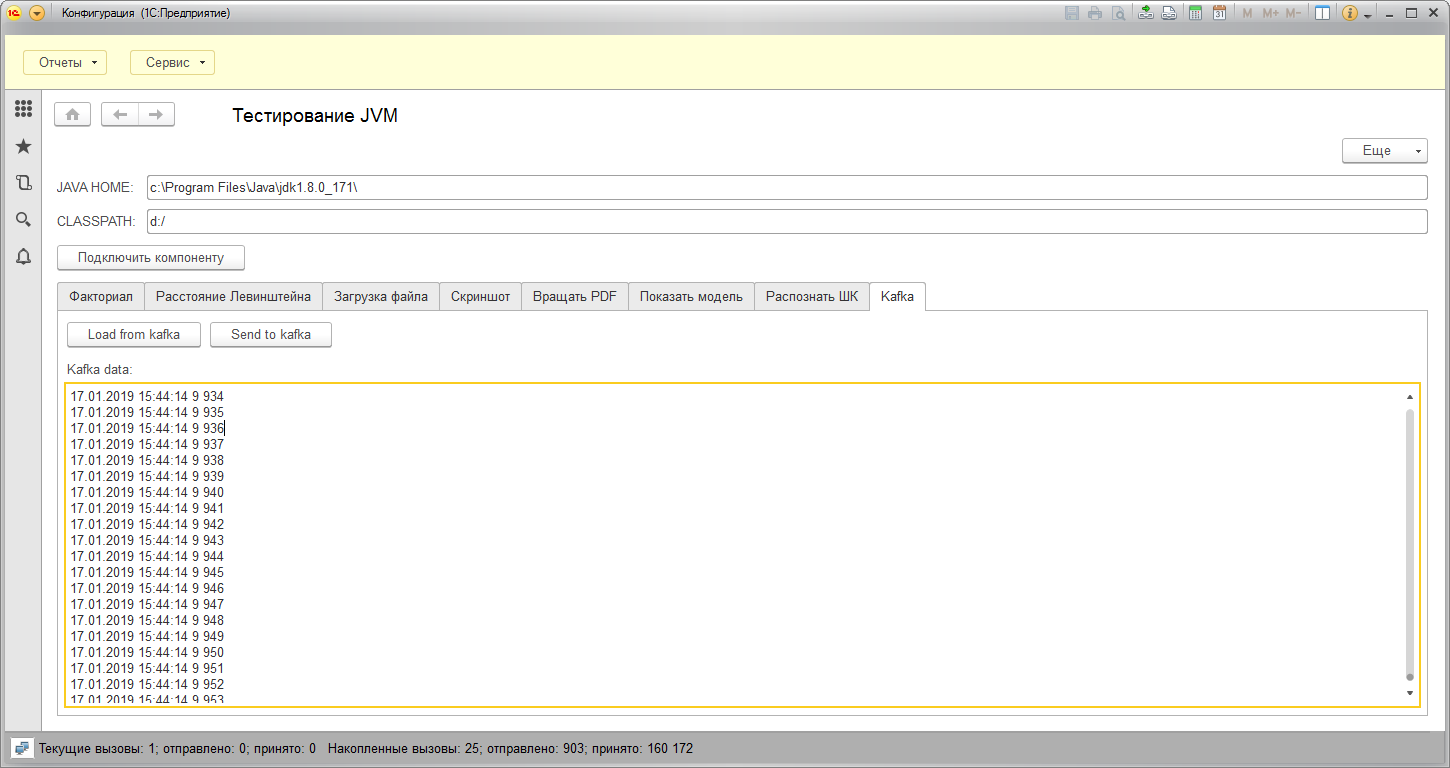This screenshot has width=1450, height=768.
Task: Click the Kafka data label
Action: coord(100,370)
